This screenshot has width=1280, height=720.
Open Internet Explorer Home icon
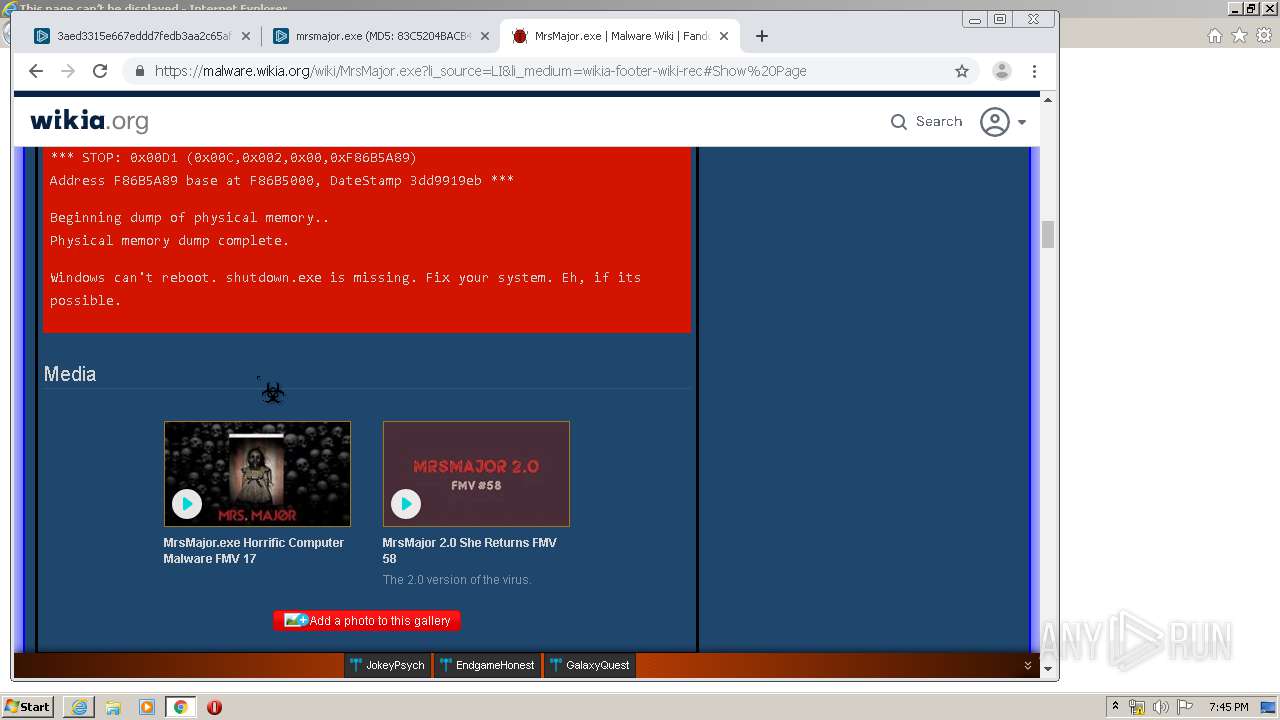[1215, 36]
